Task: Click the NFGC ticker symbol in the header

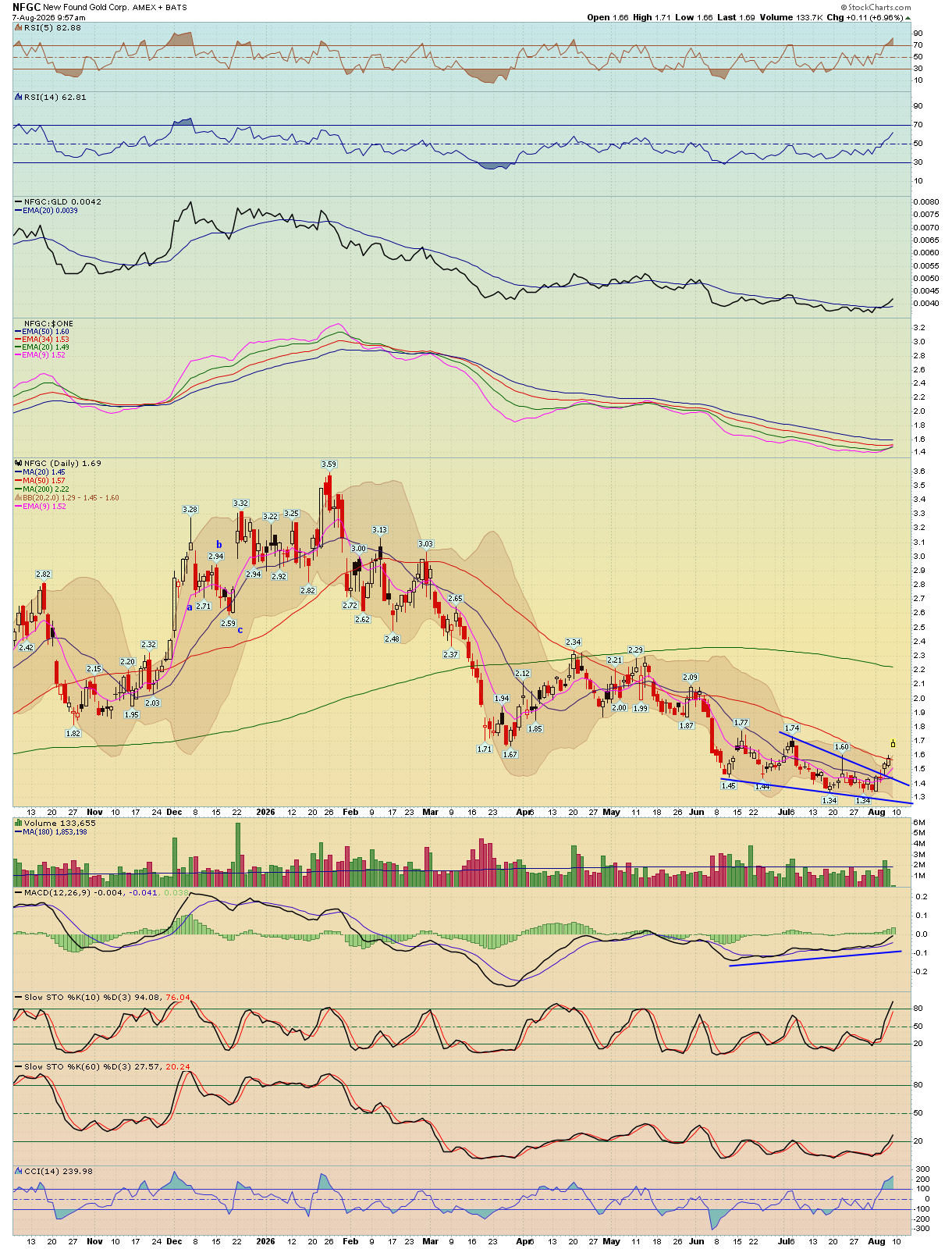Action: (x=27, y=7)
